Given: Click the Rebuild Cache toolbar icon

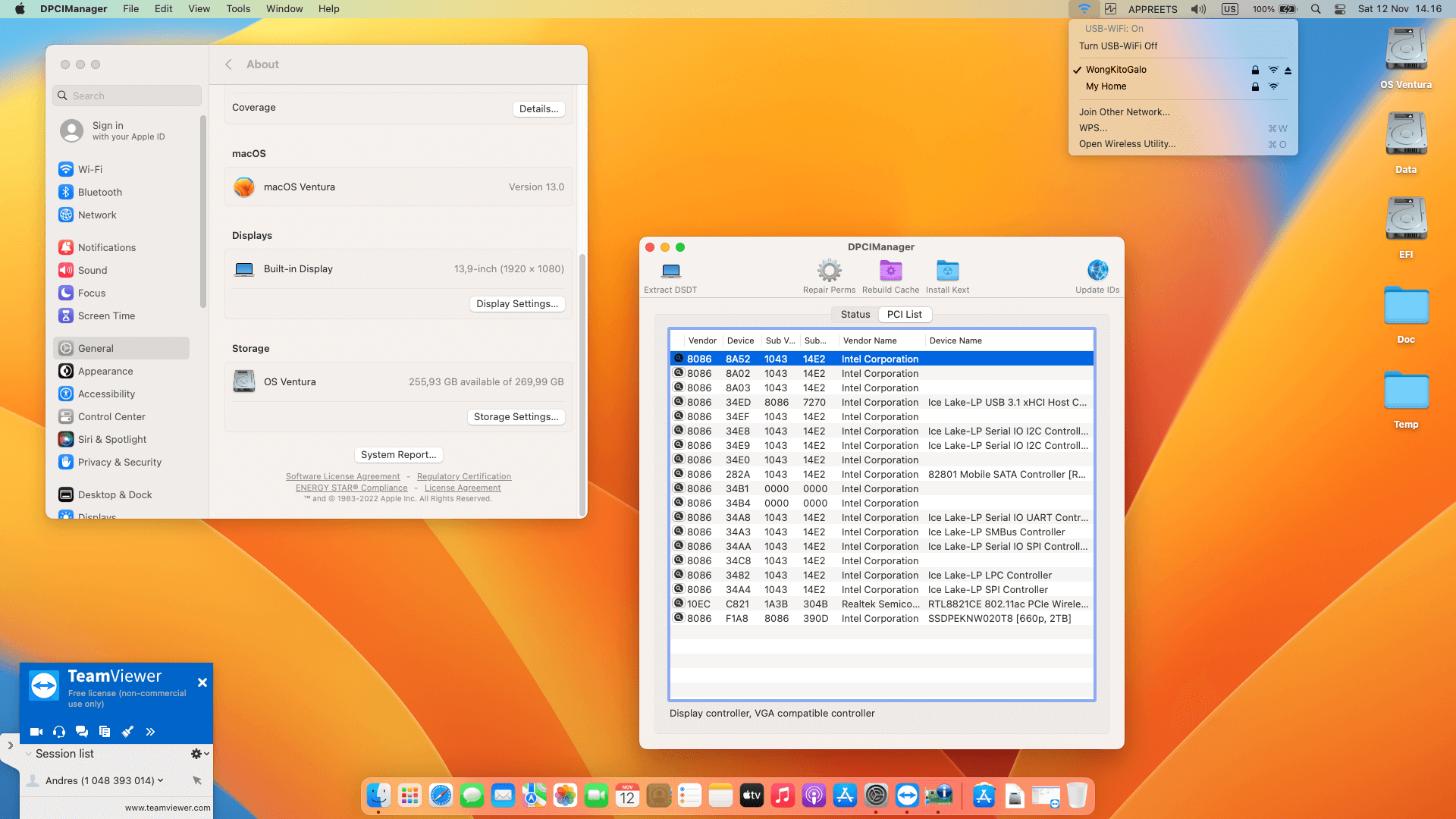Looking at the screenshot, I should click(x=890, y=271).
